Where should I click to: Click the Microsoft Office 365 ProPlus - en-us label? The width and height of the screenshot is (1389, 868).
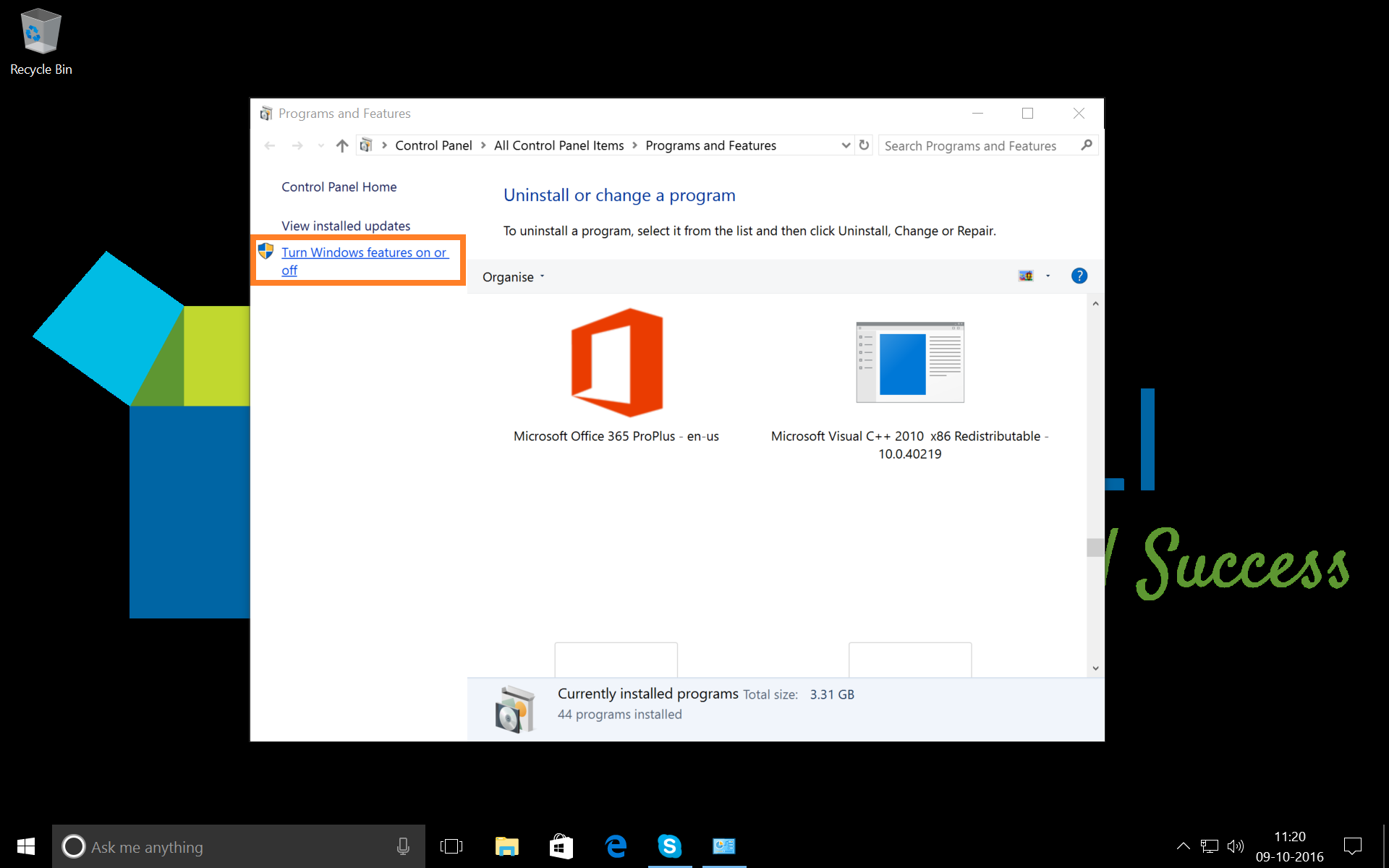point(616,436)
